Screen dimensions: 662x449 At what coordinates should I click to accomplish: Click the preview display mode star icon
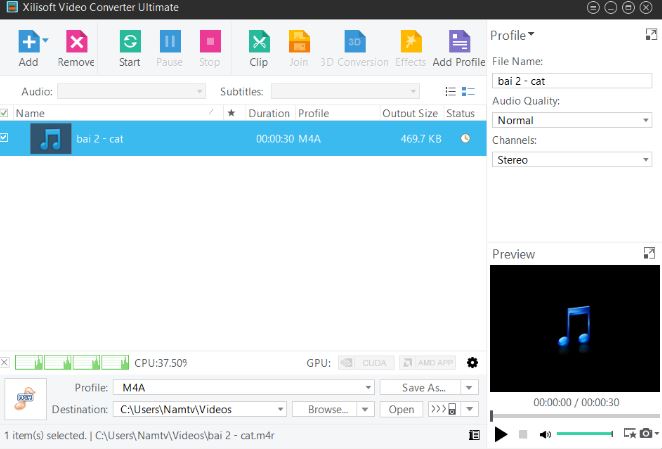[630, 433]
